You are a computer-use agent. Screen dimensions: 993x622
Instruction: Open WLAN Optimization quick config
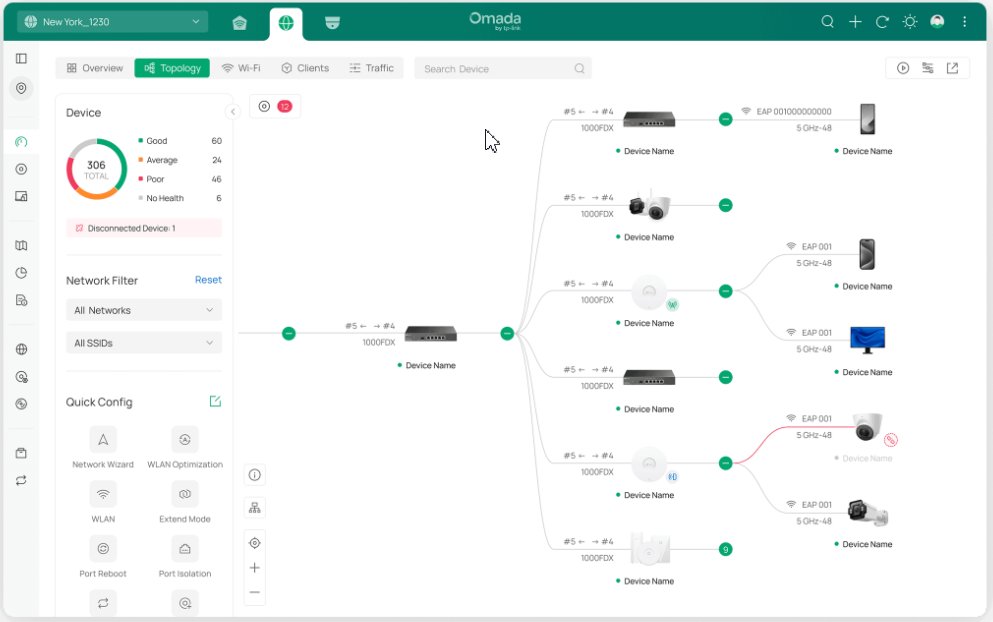click(x=185, y=440)
